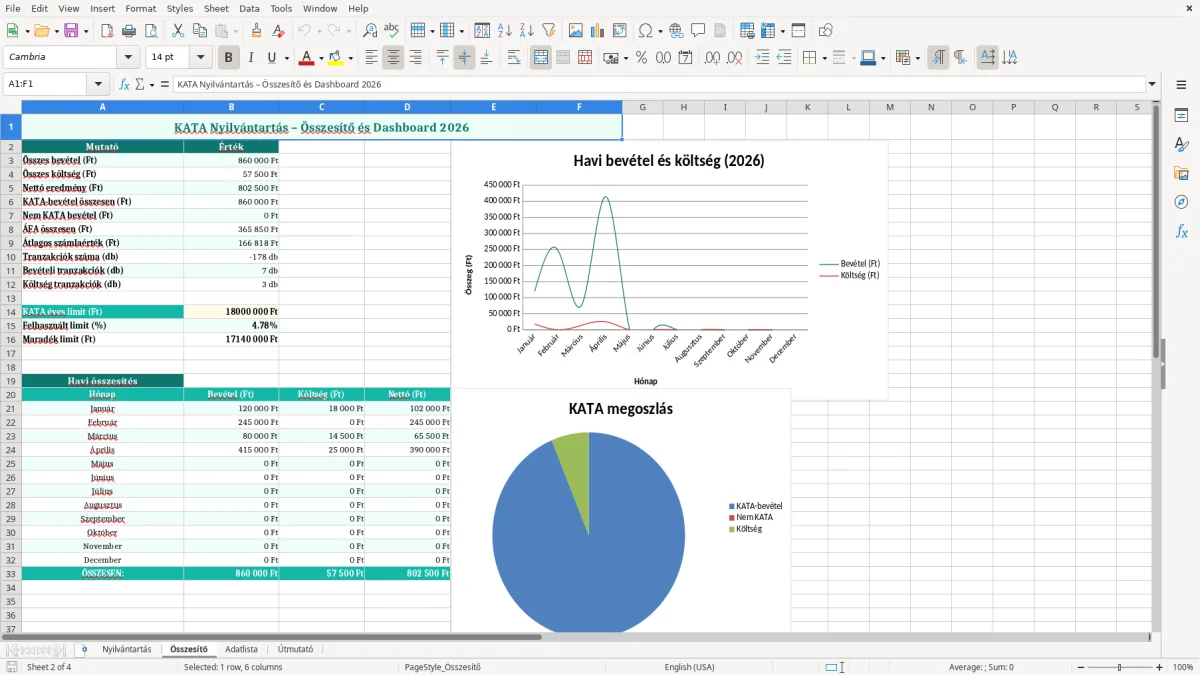The image size is (1200, 675).
Task: Click the zoom out minus button
Action: pyautogui.click(x=1079, y=667)
